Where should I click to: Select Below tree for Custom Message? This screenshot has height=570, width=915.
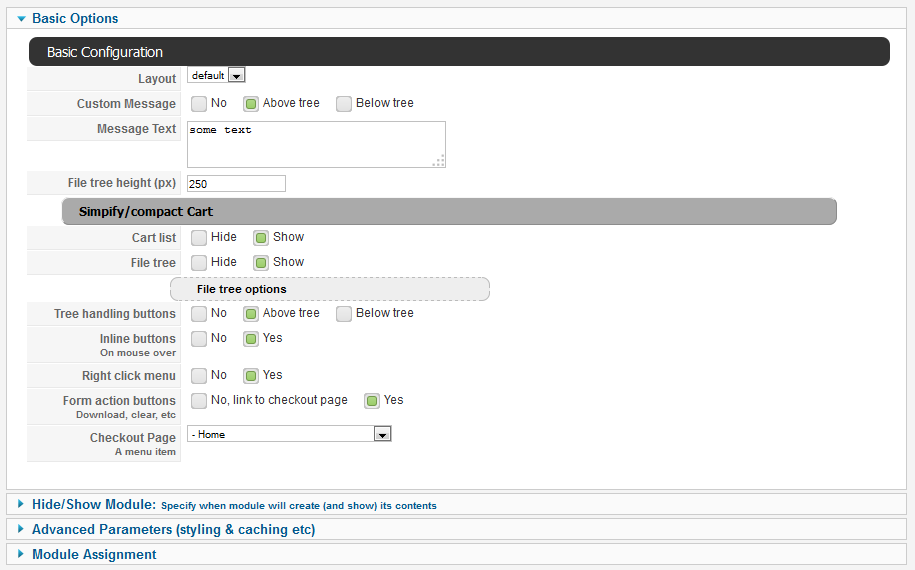(344, 104)
